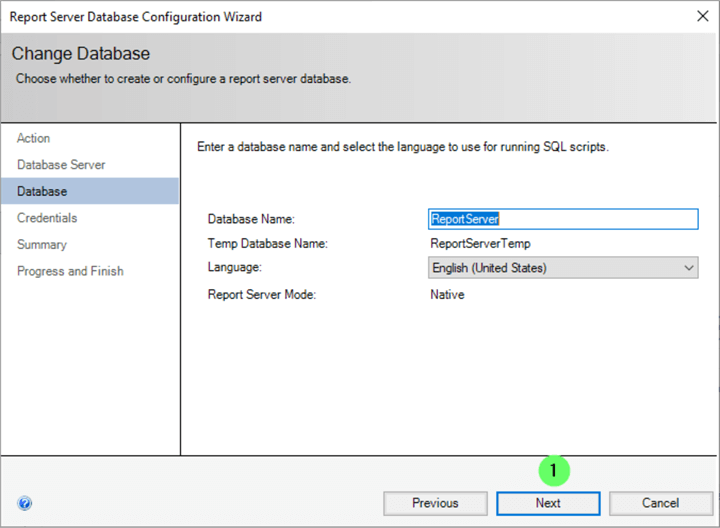Click the green number 1 callout marker
The height and width of the screenshot is (528, 720).
pos(553,470)
